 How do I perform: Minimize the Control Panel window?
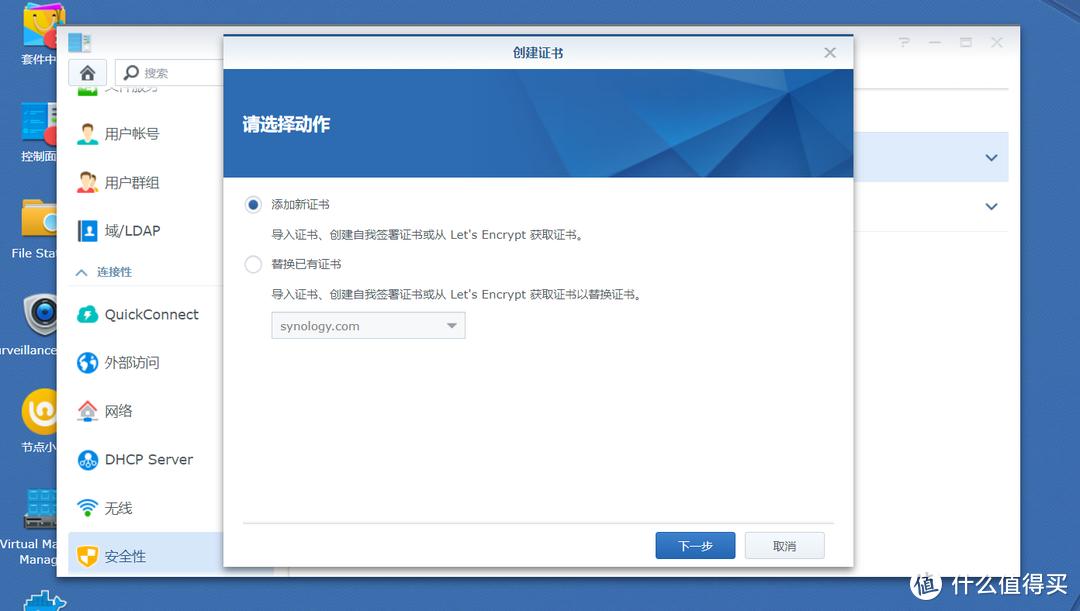point(935,43)
